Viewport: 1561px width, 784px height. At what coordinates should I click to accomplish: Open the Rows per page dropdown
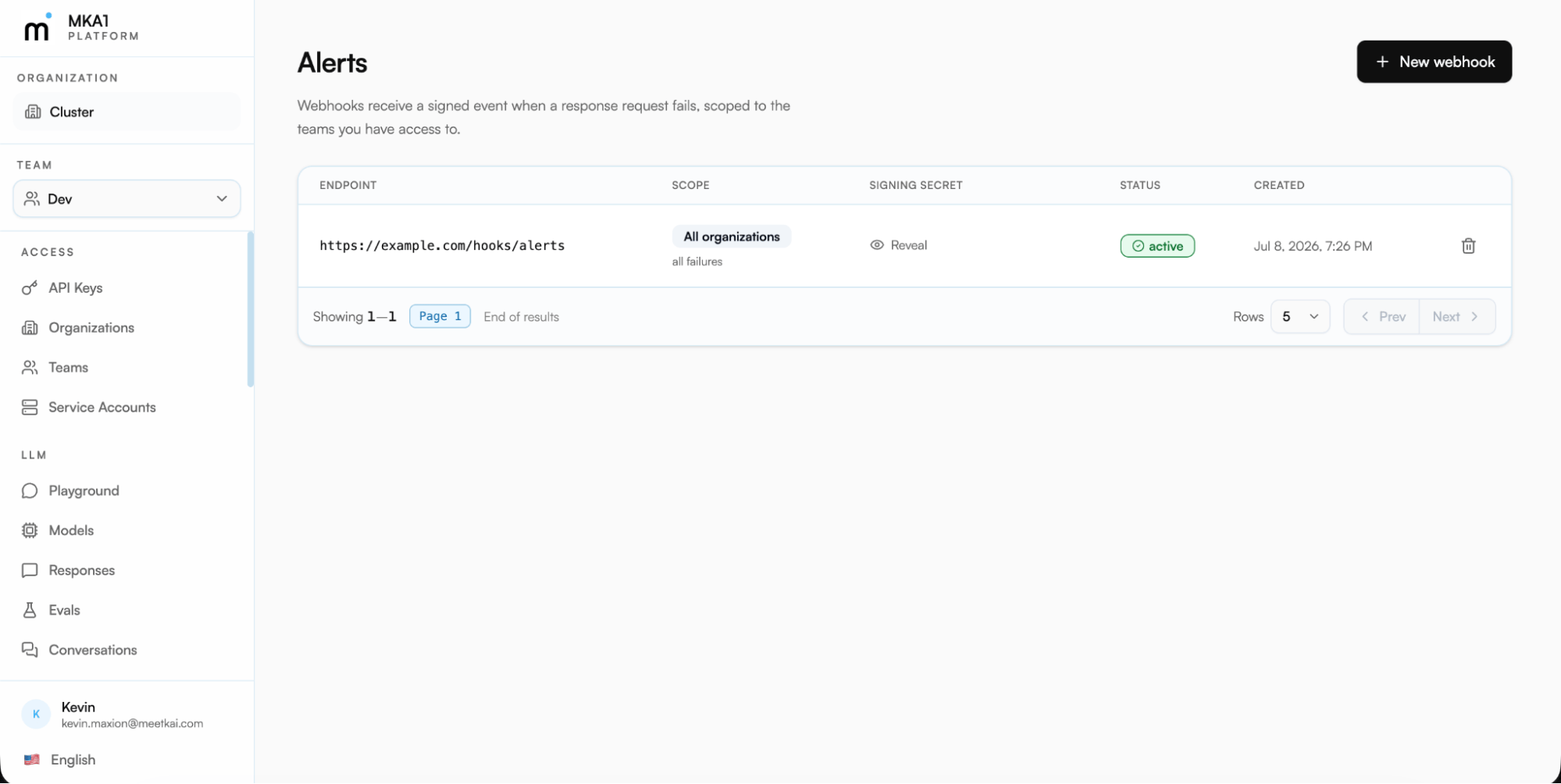click(x=1299, y=316)
